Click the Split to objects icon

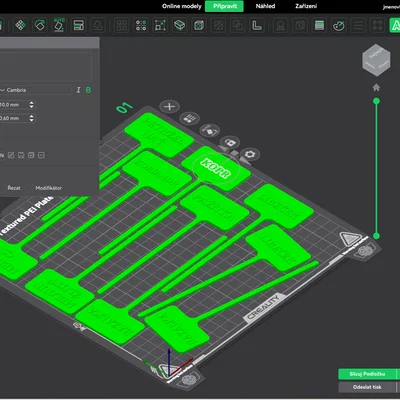pos(122,25)
